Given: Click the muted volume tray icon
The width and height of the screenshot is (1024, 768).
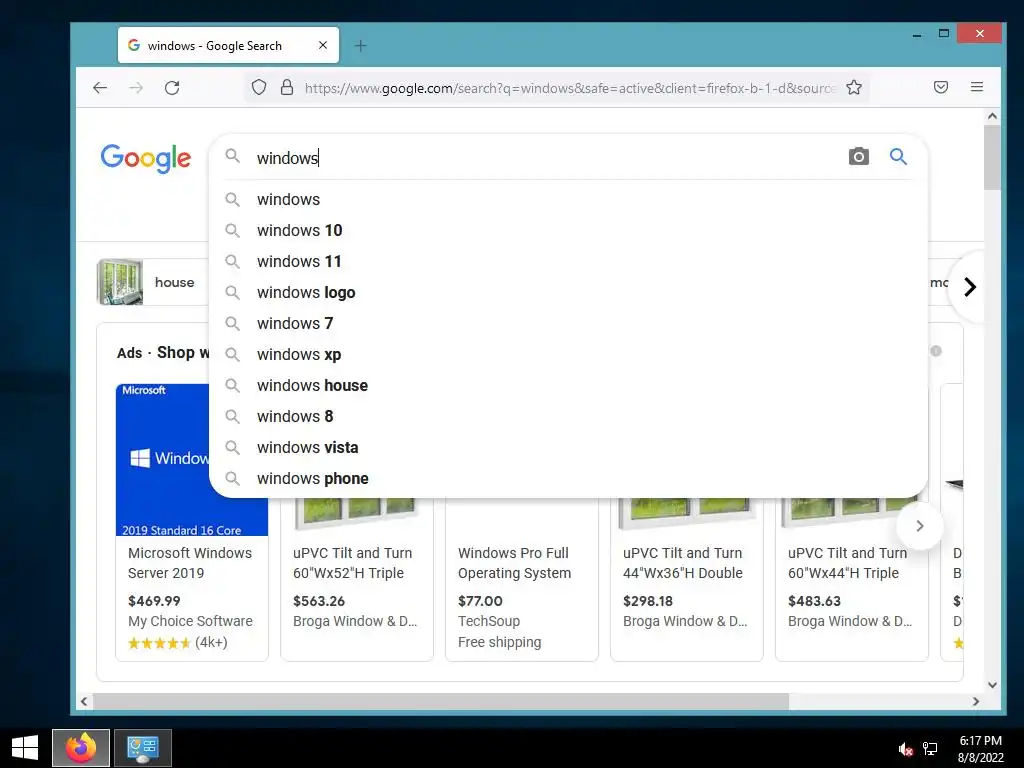Looking at the screenshot, I should click(x=905, y=749).
